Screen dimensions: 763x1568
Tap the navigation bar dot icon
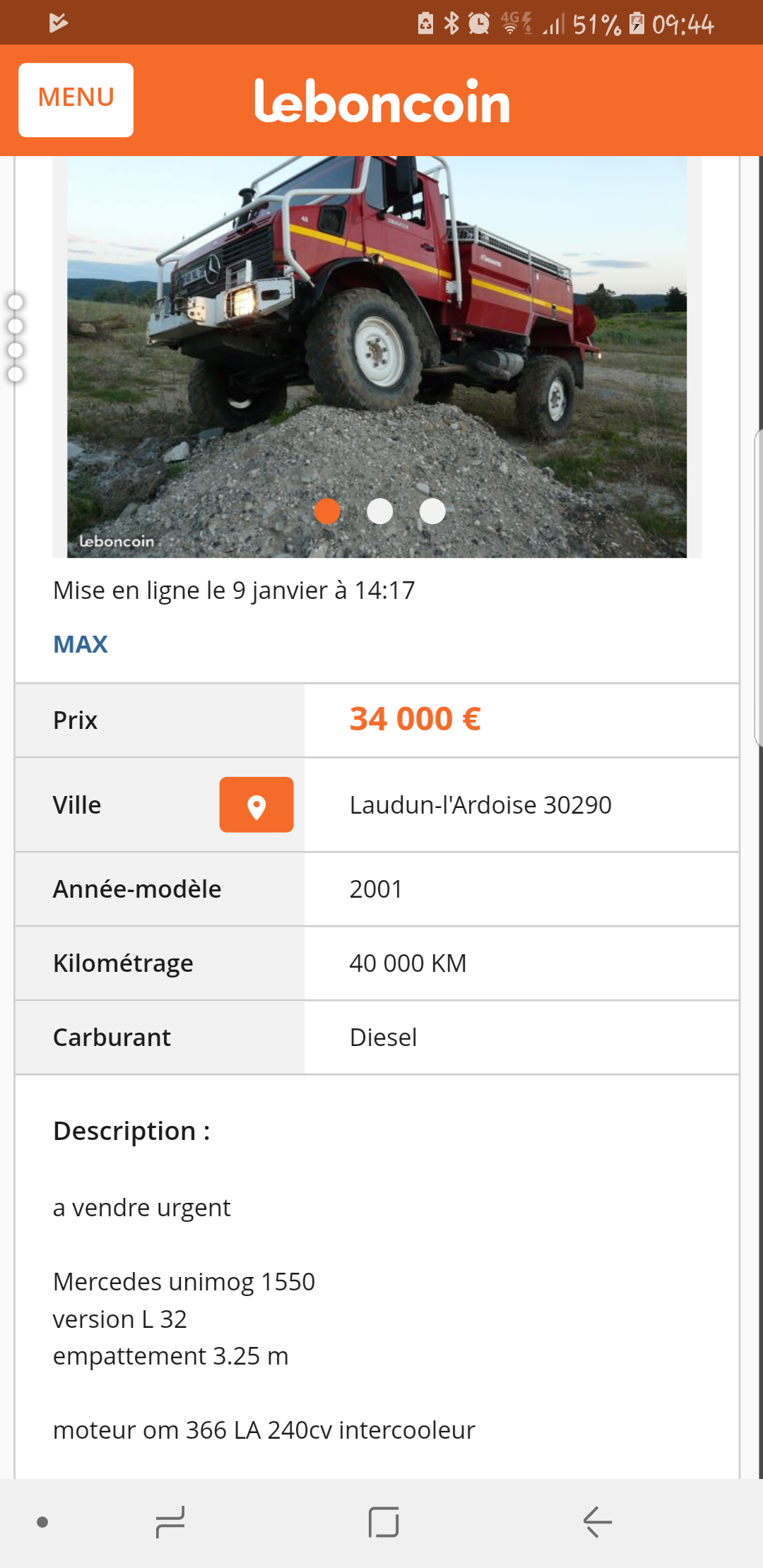[x=42, y=1522]
